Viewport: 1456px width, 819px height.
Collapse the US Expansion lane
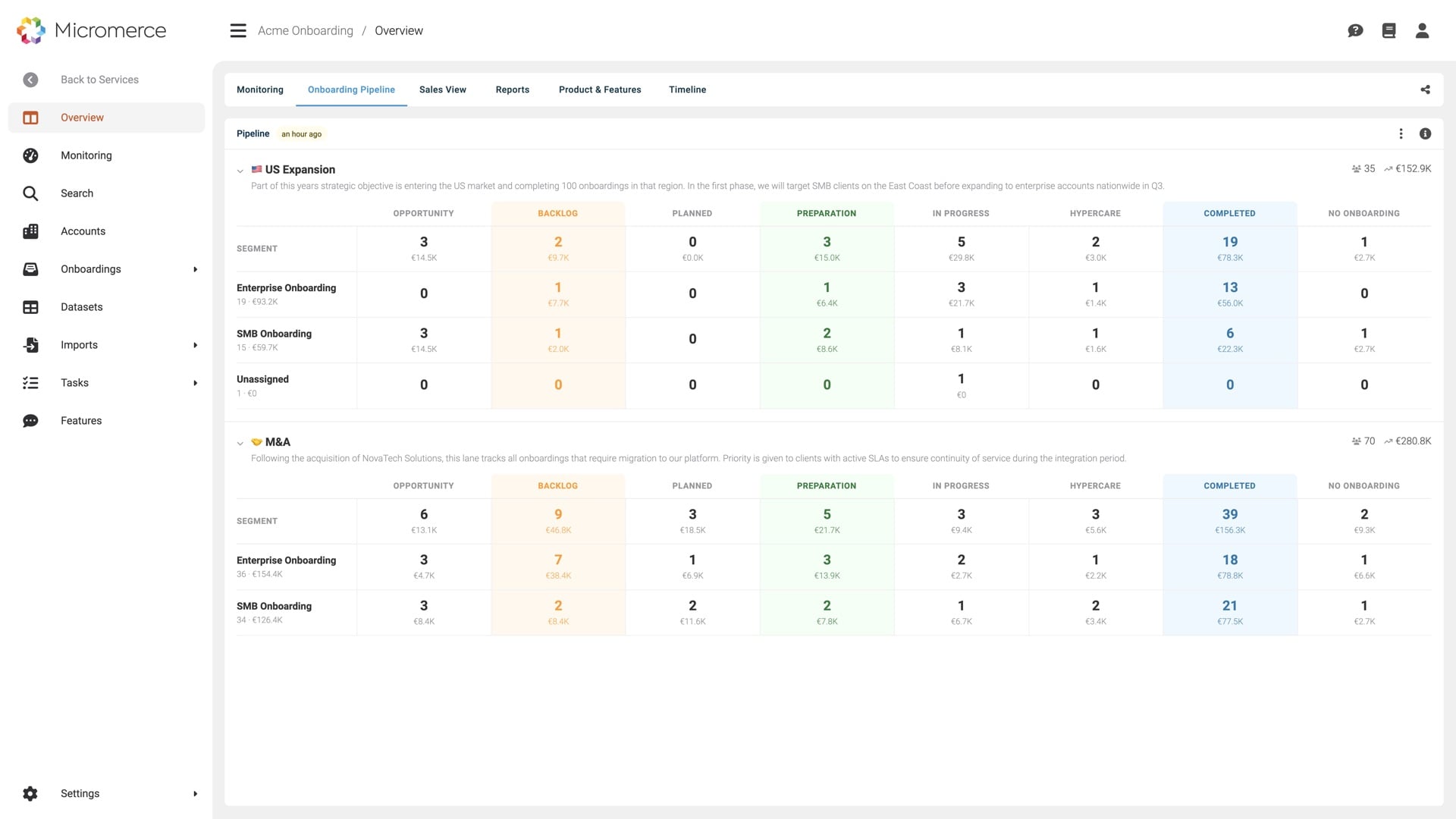(x=240, y=171)
